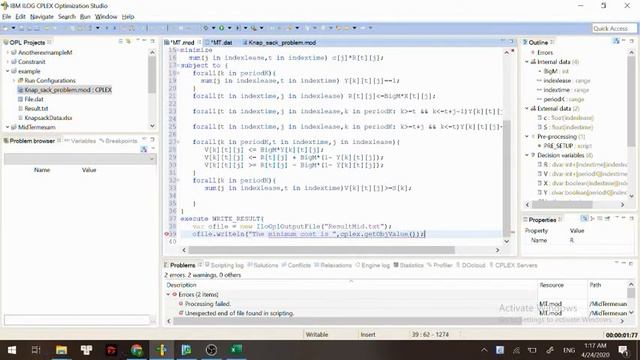This screenshot has height=360, width=640.
Task: Click the Description column header
Action: click(x=181, y=285)
